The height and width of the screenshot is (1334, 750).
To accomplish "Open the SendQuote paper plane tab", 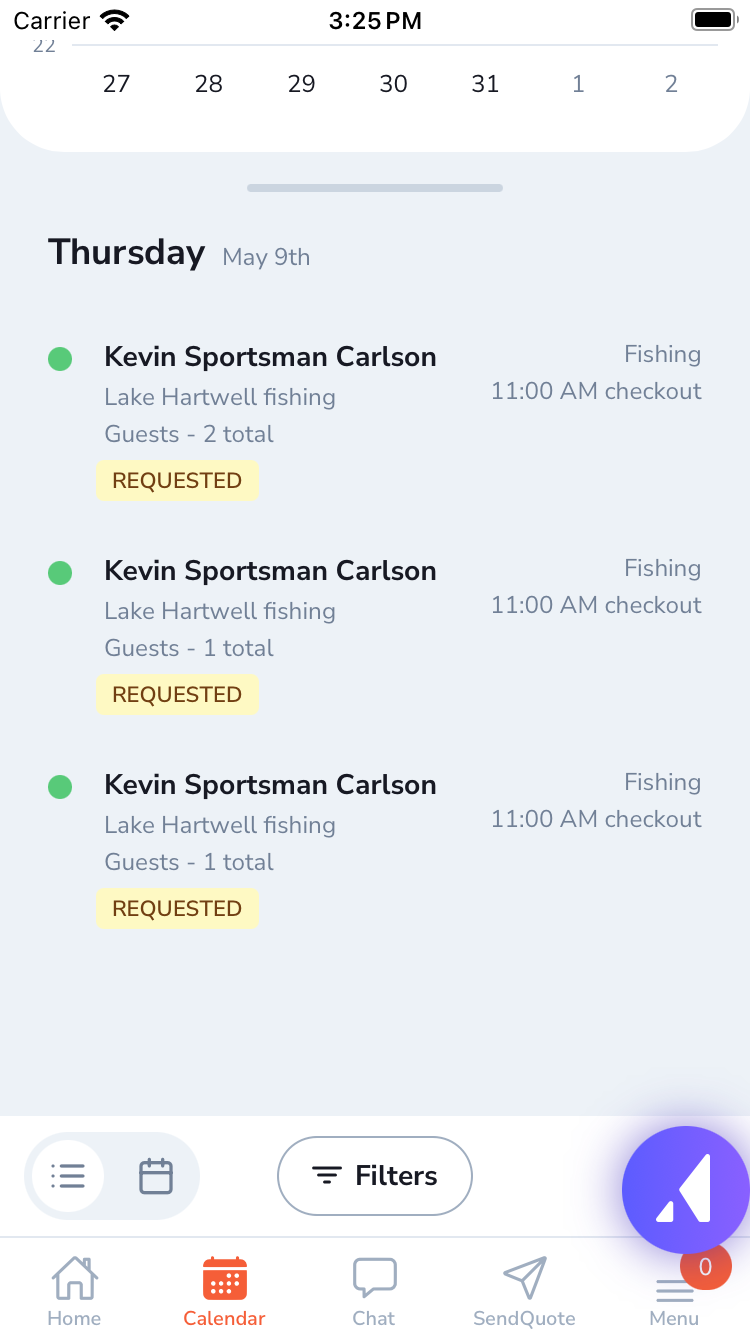I will tap(524, 1291).
